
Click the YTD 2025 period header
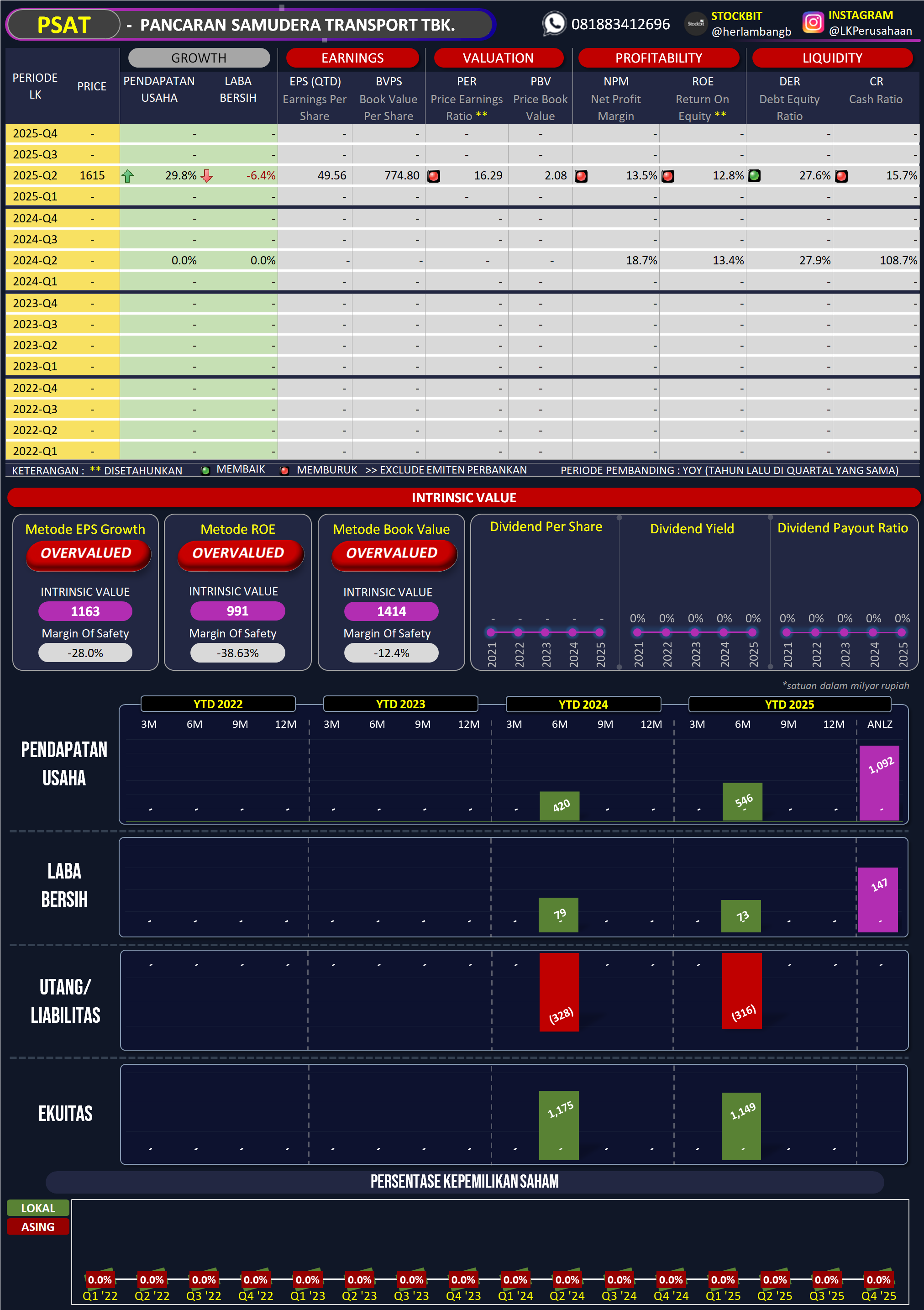(789, 704)
